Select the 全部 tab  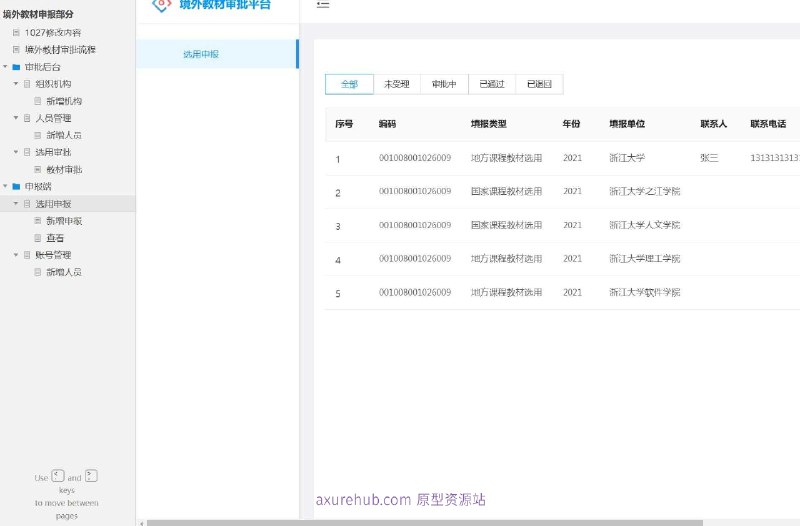point(349,84)
